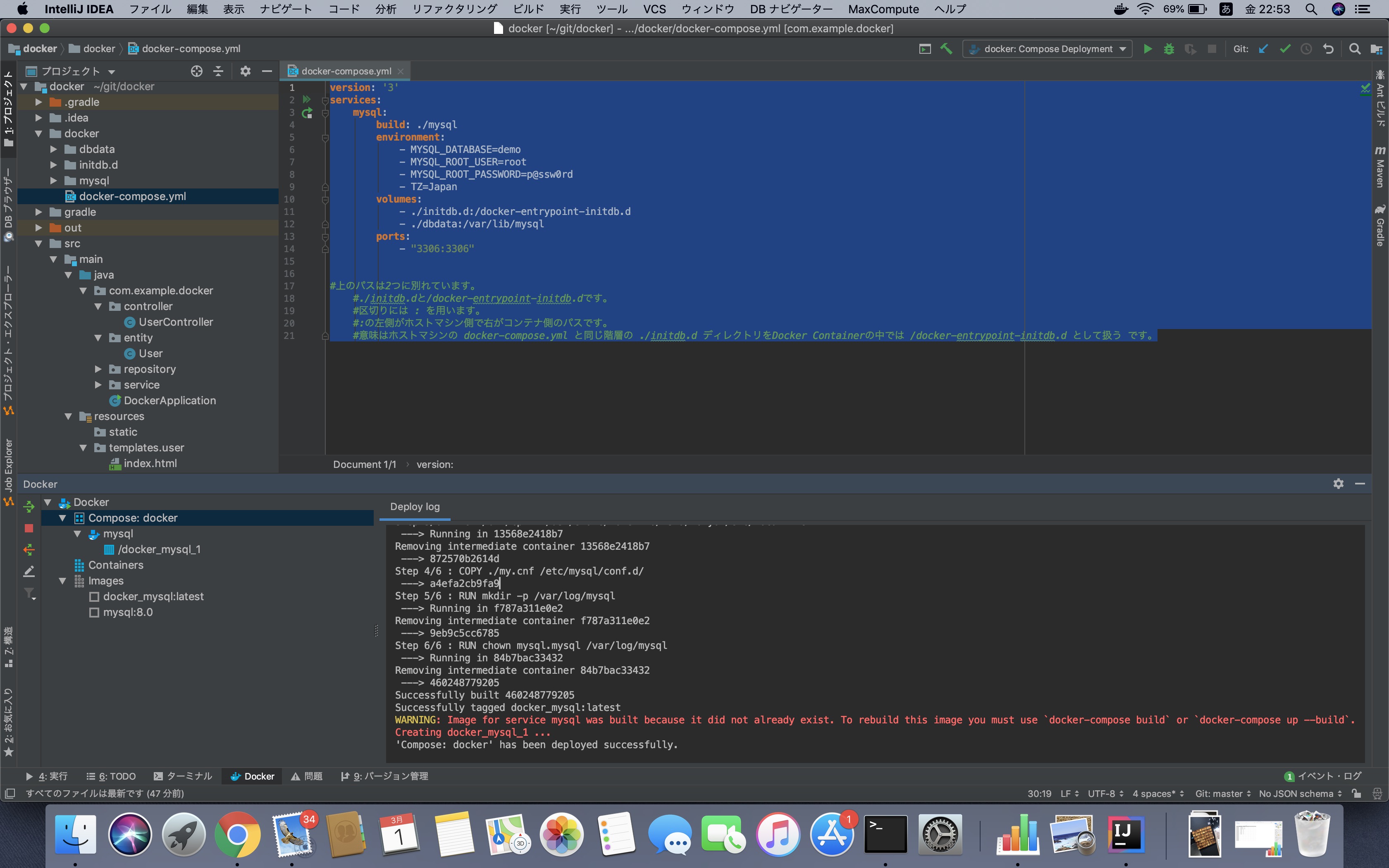
Task: Open the リファクタリング menu
Action: tap(455, 9)
